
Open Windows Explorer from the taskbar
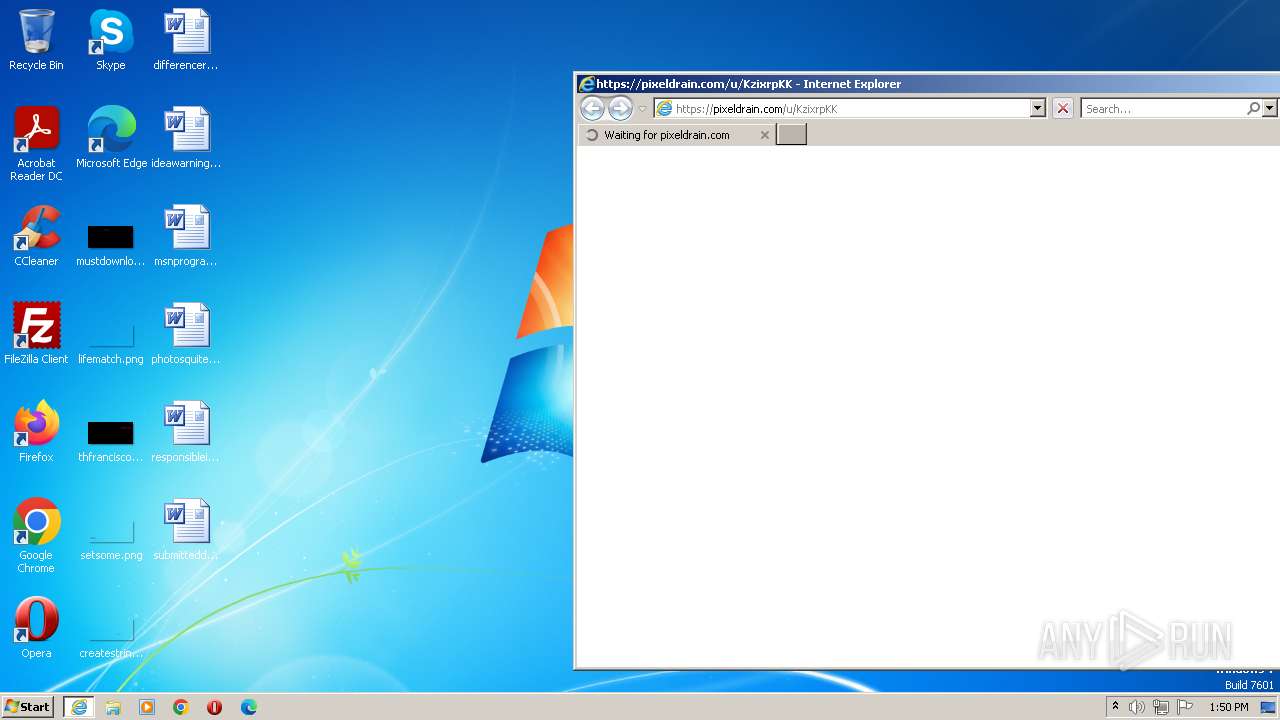[113, 707]
